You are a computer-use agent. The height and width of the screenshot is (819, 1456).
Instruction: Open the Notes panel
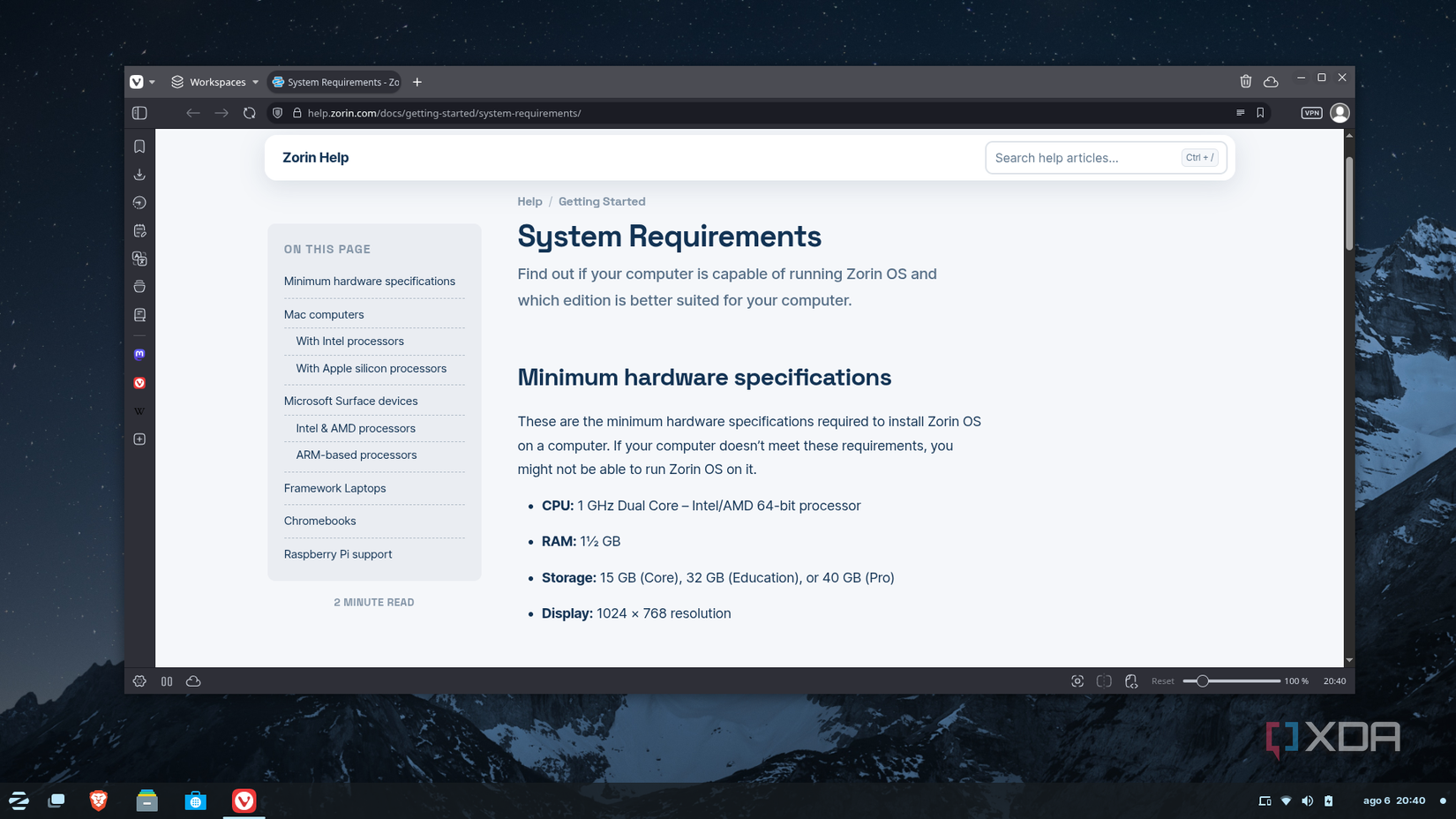139,229
